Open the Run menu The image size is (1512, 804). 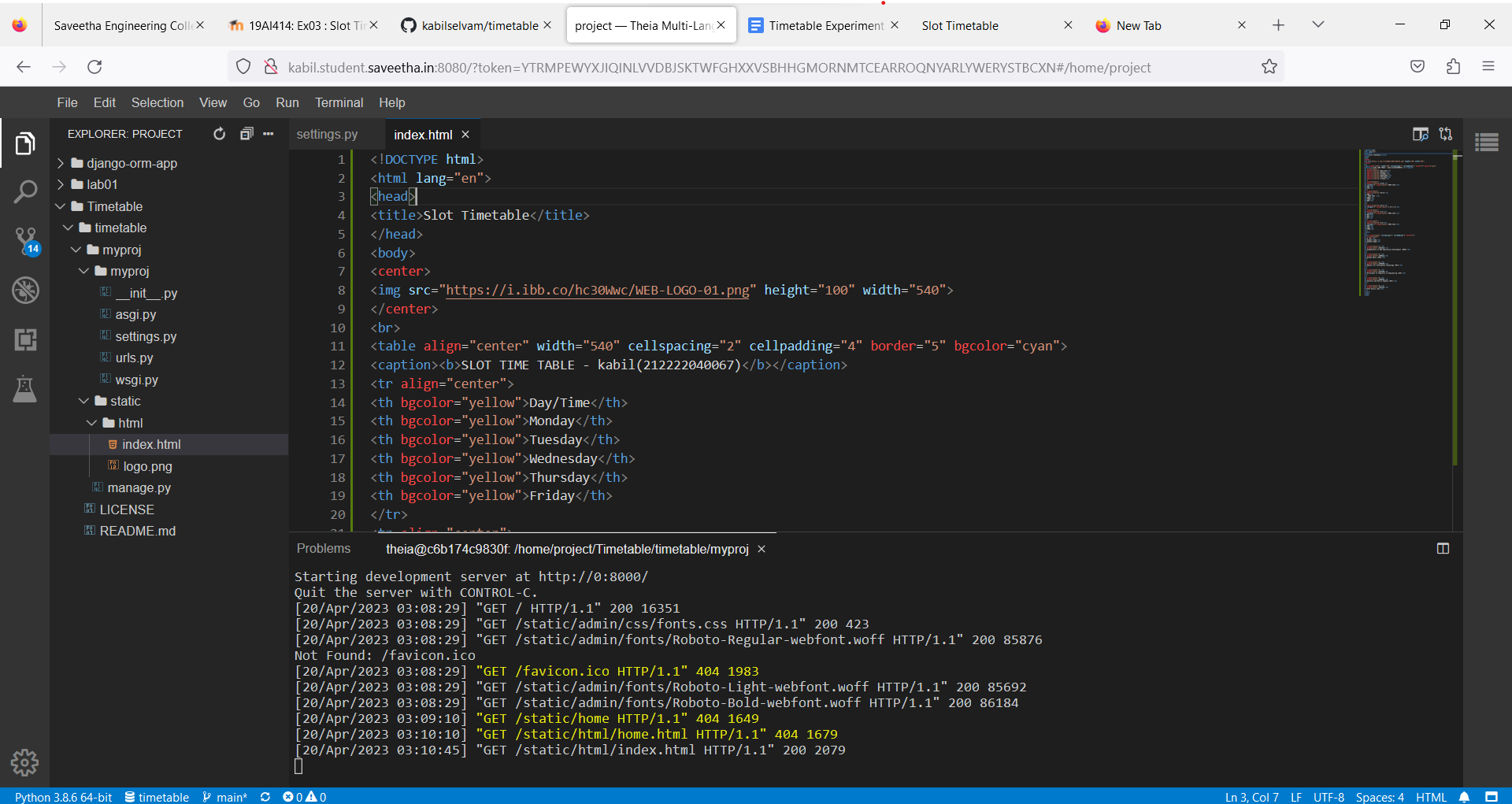point(287,102)
